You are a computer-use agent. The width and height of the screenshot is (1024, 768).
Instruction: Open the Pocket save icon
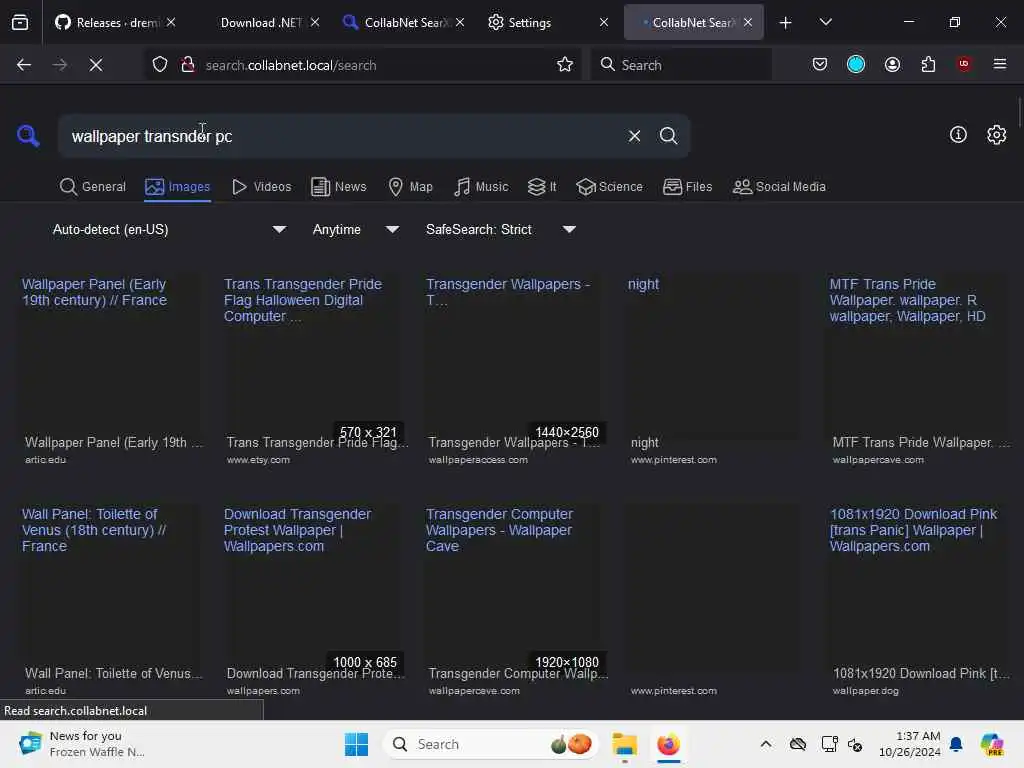point(820,65)
